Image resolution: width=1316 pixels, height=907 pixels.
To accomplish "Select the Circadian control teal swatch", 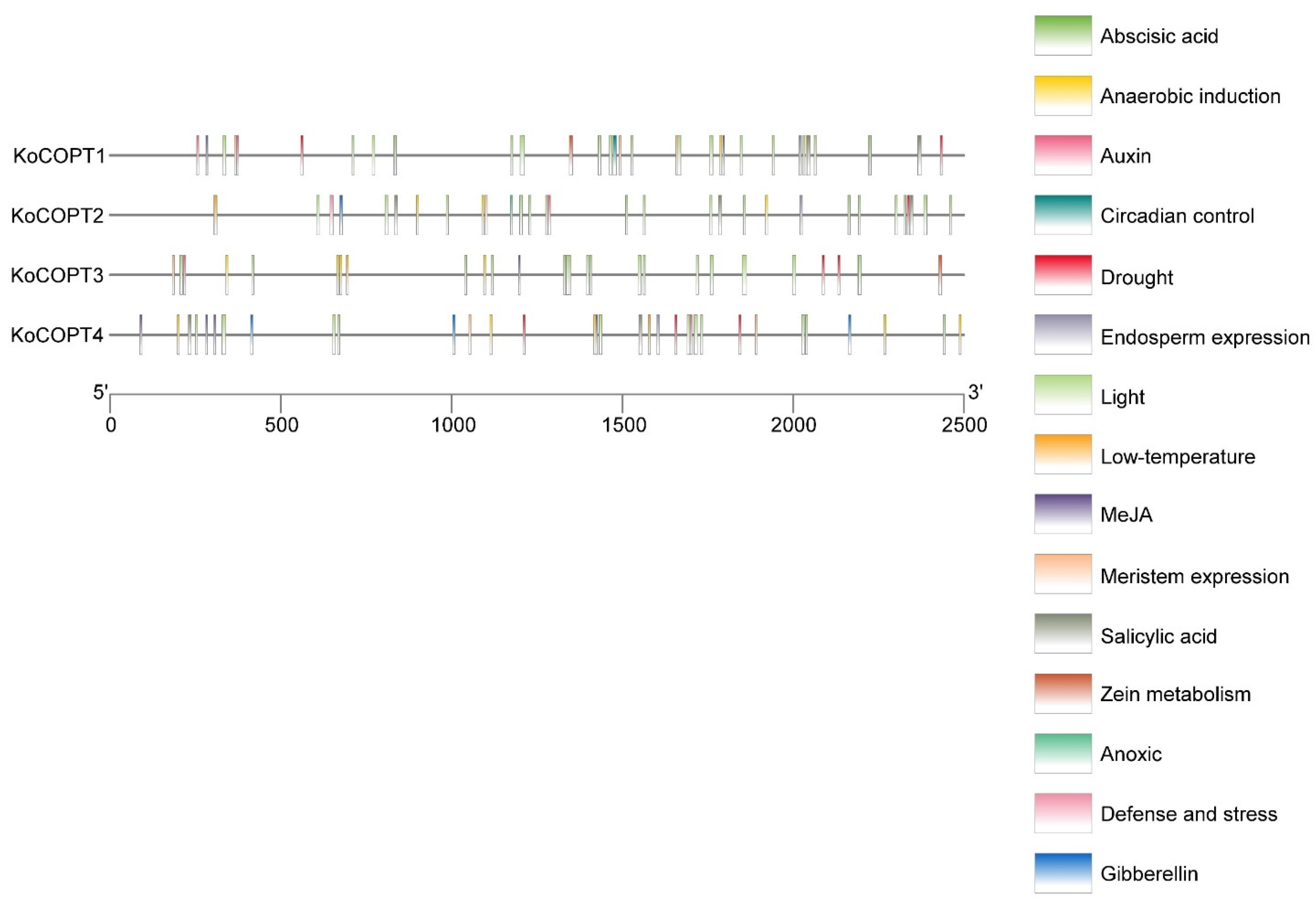I will (1062, 215).
